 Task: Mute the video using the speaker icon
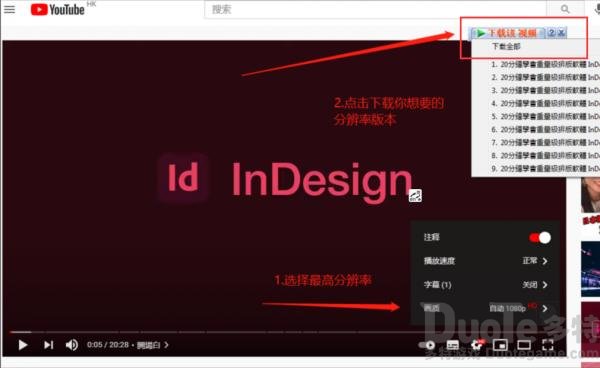pyautogui.click(x=72, y=345)
